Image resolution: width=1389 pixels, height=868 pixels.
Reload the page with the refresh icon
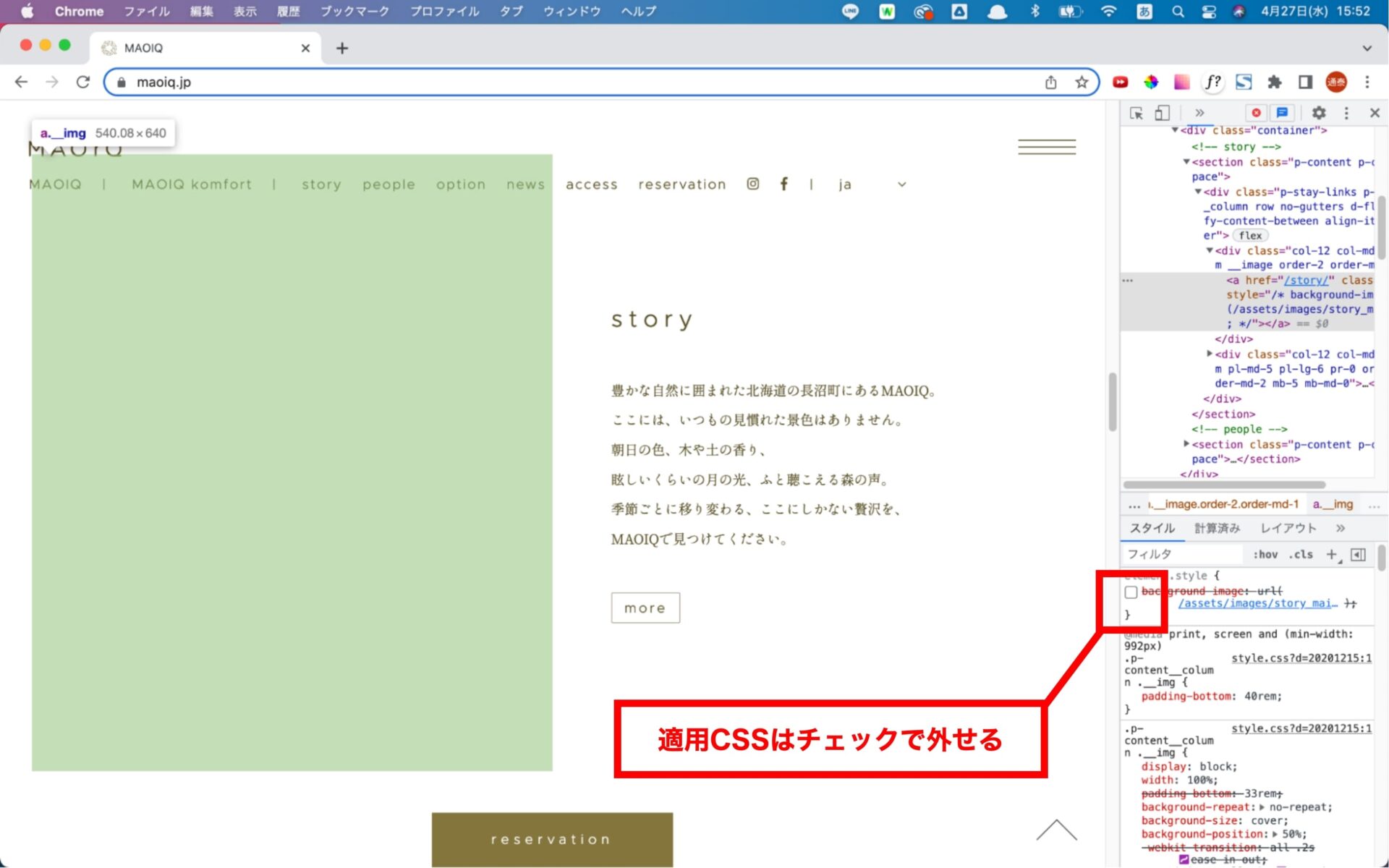[x=83, y=82]
